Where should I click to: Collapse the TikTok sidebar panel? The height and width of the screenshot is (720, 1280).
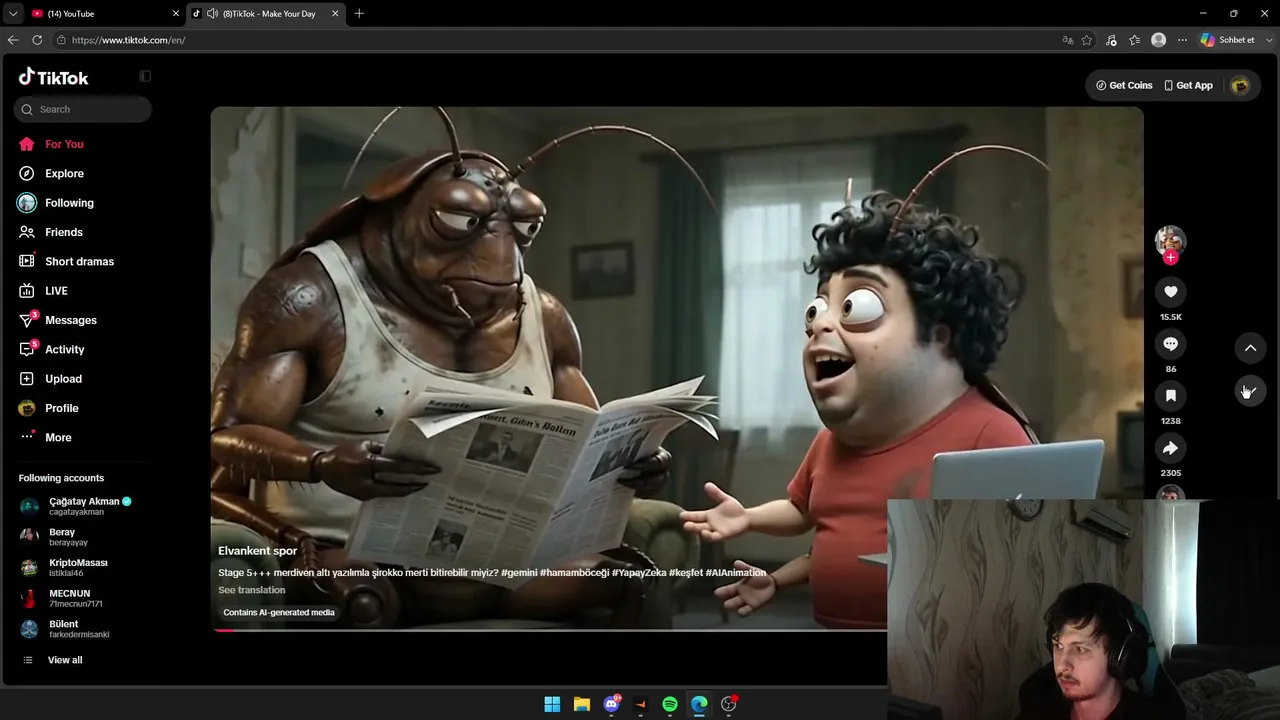[145, 76]
